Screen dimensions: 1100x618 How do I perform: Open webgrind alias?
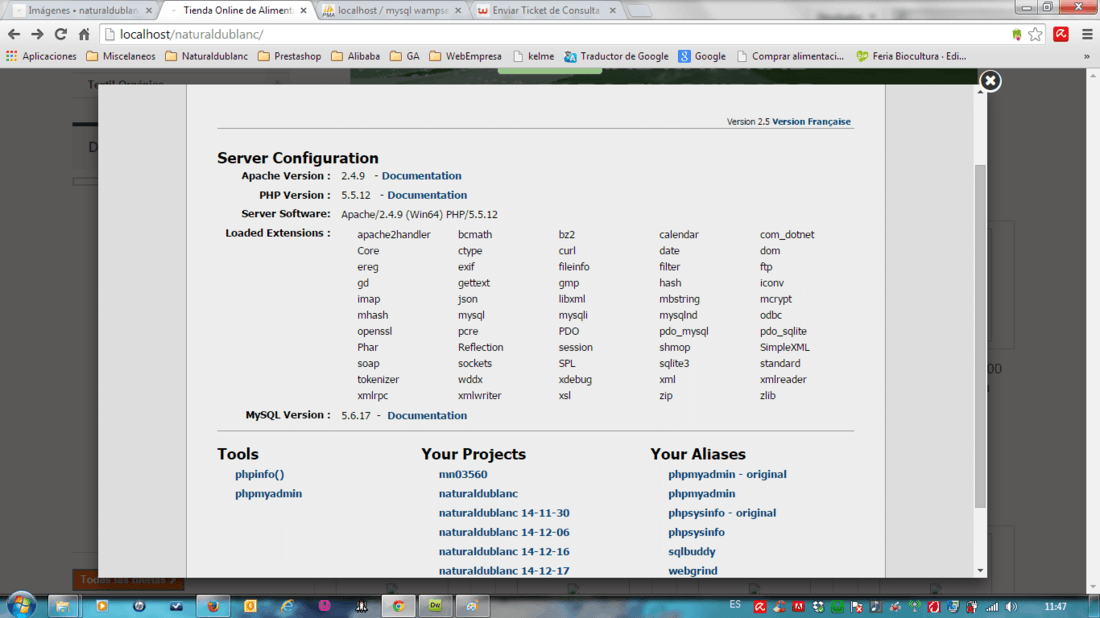click(692, 571)
